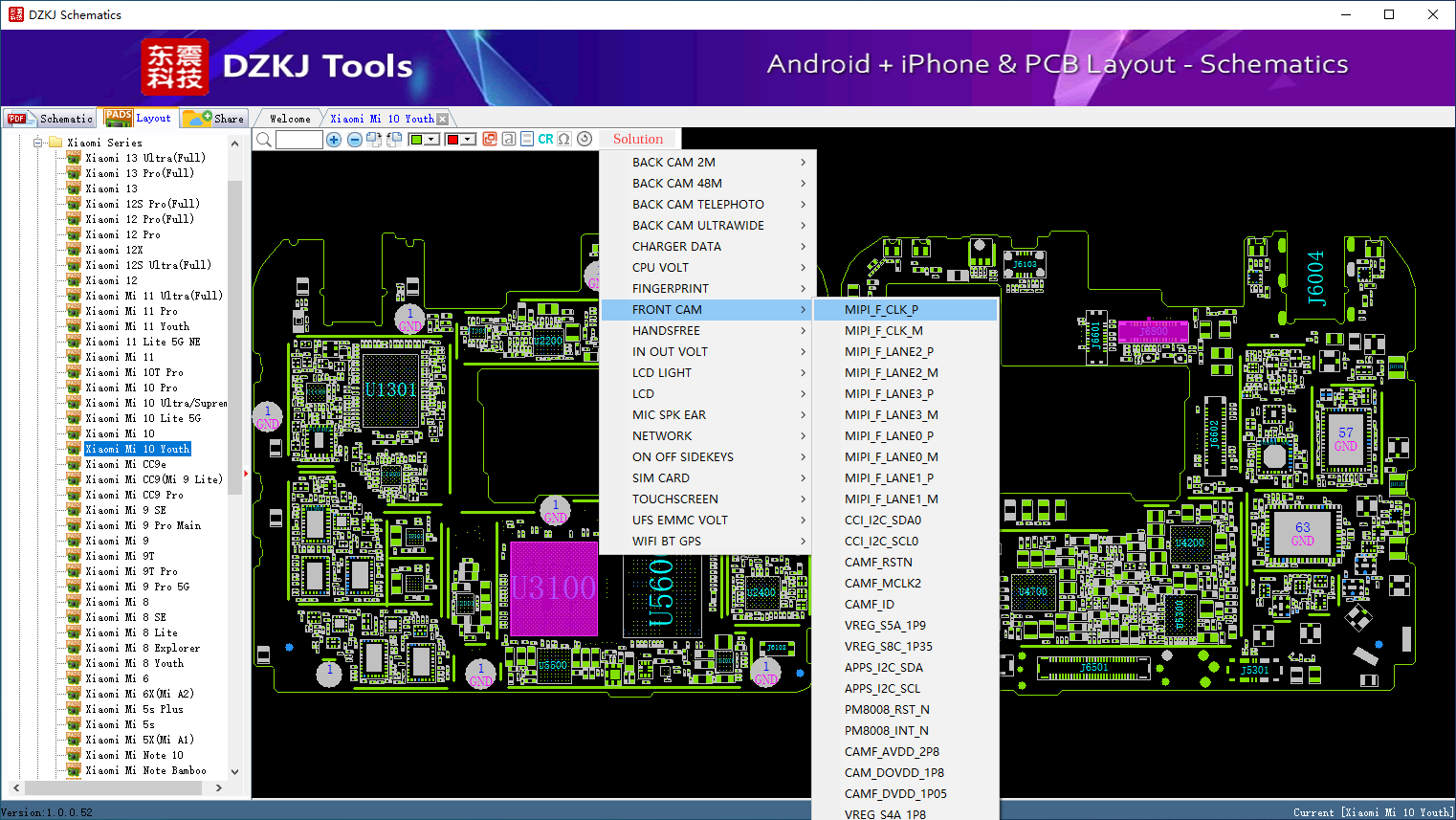Click the zoom out minus icon

(x=355, y=140)
